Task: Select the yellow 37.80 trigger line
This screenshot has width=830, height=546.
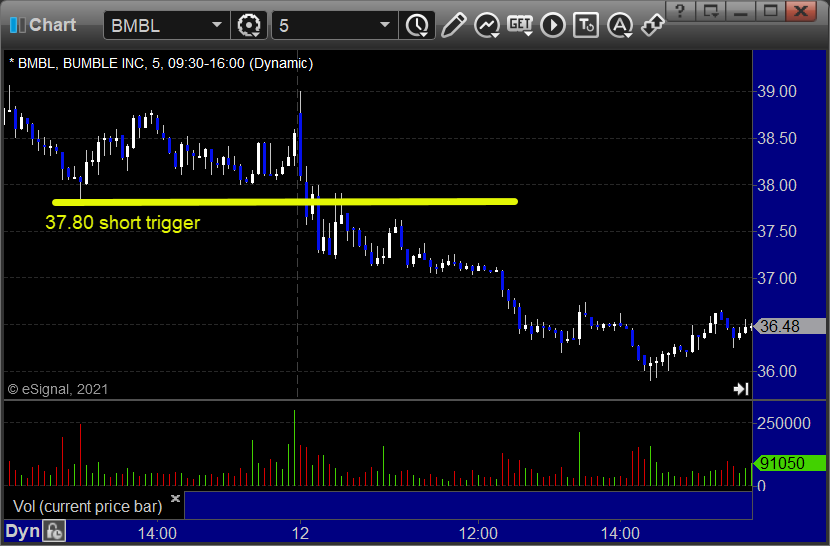Action: (285, 202)
